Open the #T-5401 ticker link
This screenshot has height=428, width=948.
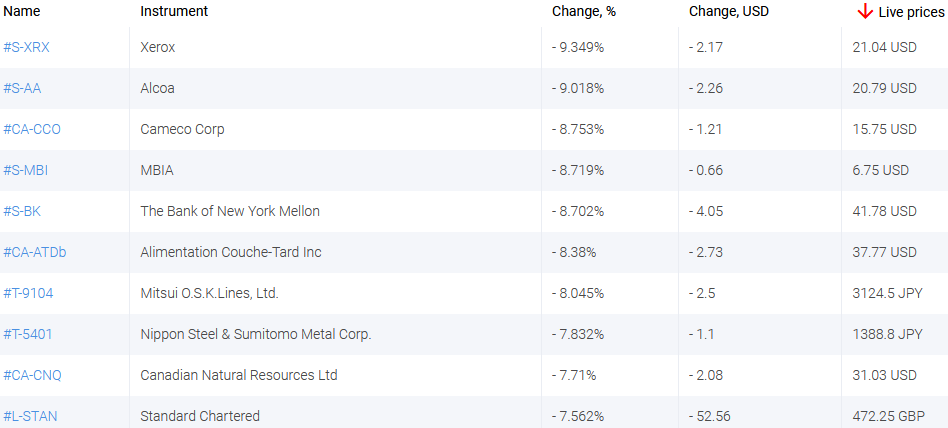29,334
